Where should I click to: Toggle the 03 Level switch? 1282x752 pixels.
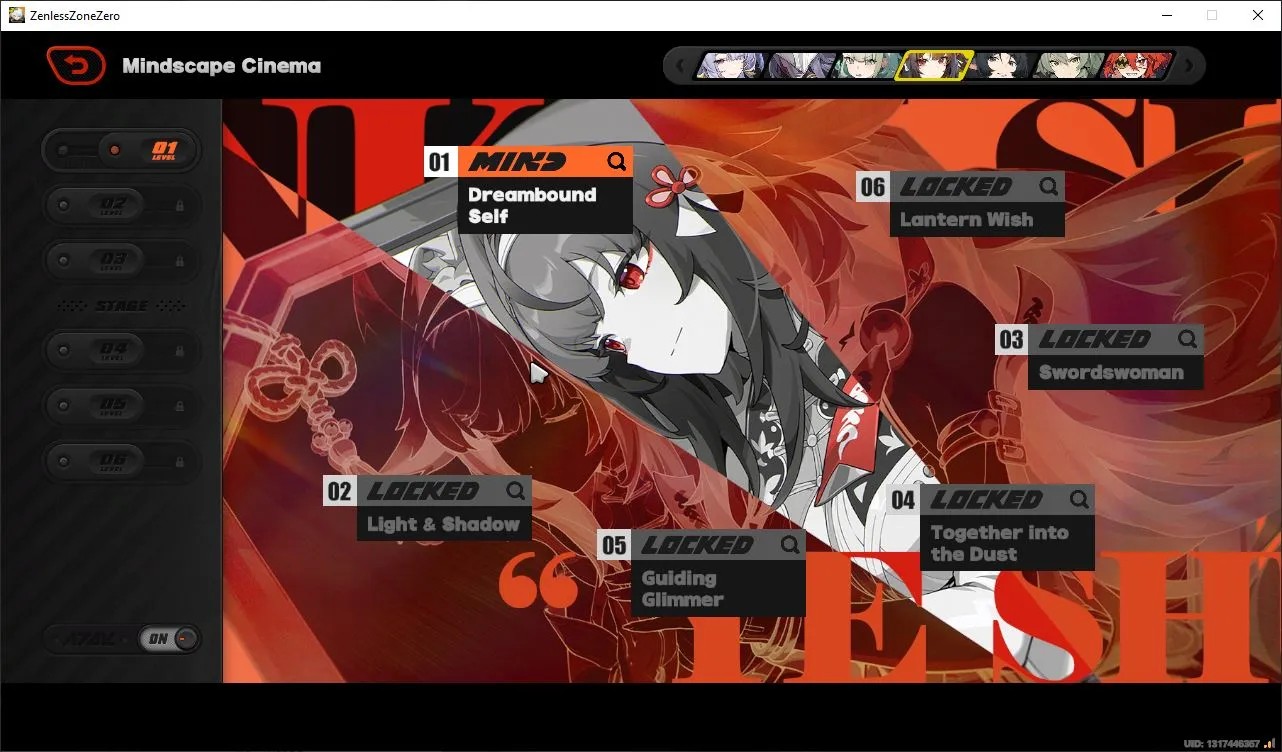[x=121, y=260]
